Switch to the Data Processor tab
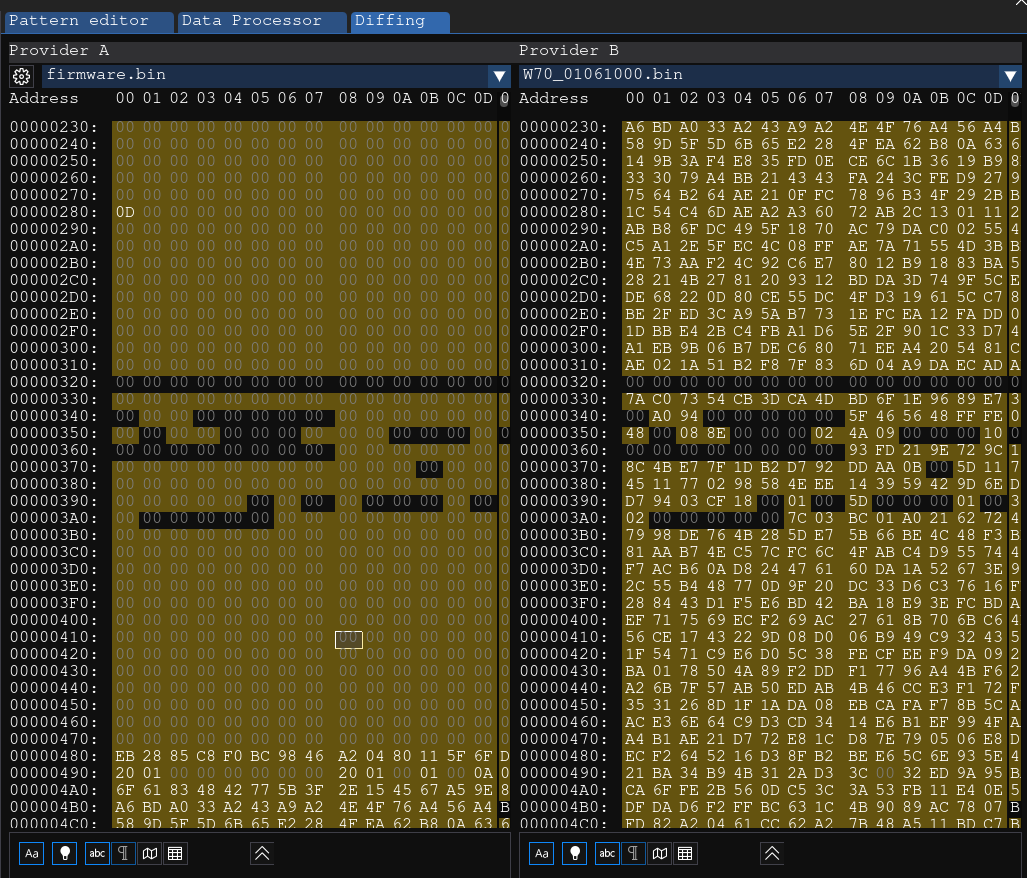 pyautogui.click(x=263, y=21)
